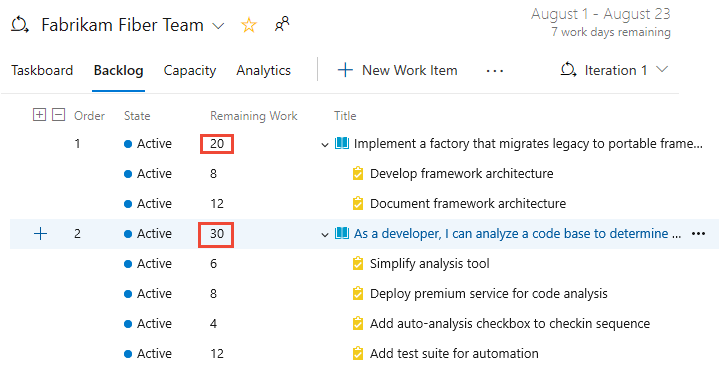Open Deploy premium service for code analysis
Image resolution: width=719 pixels, height=369 pixels.
(489, 293)
